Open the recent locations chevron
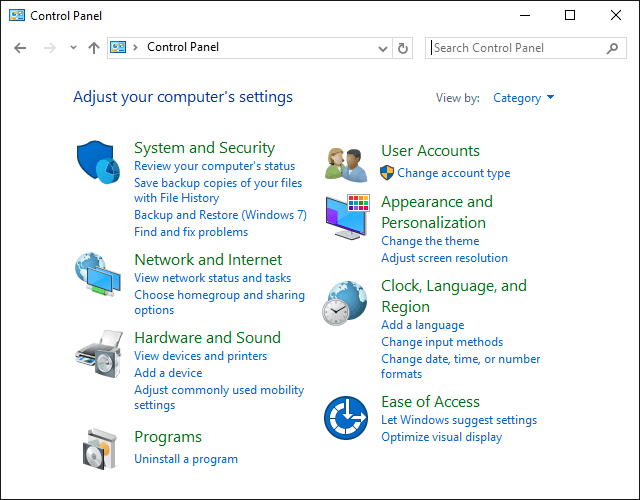The width and height of the screenshot is (640, 500). 73,48
